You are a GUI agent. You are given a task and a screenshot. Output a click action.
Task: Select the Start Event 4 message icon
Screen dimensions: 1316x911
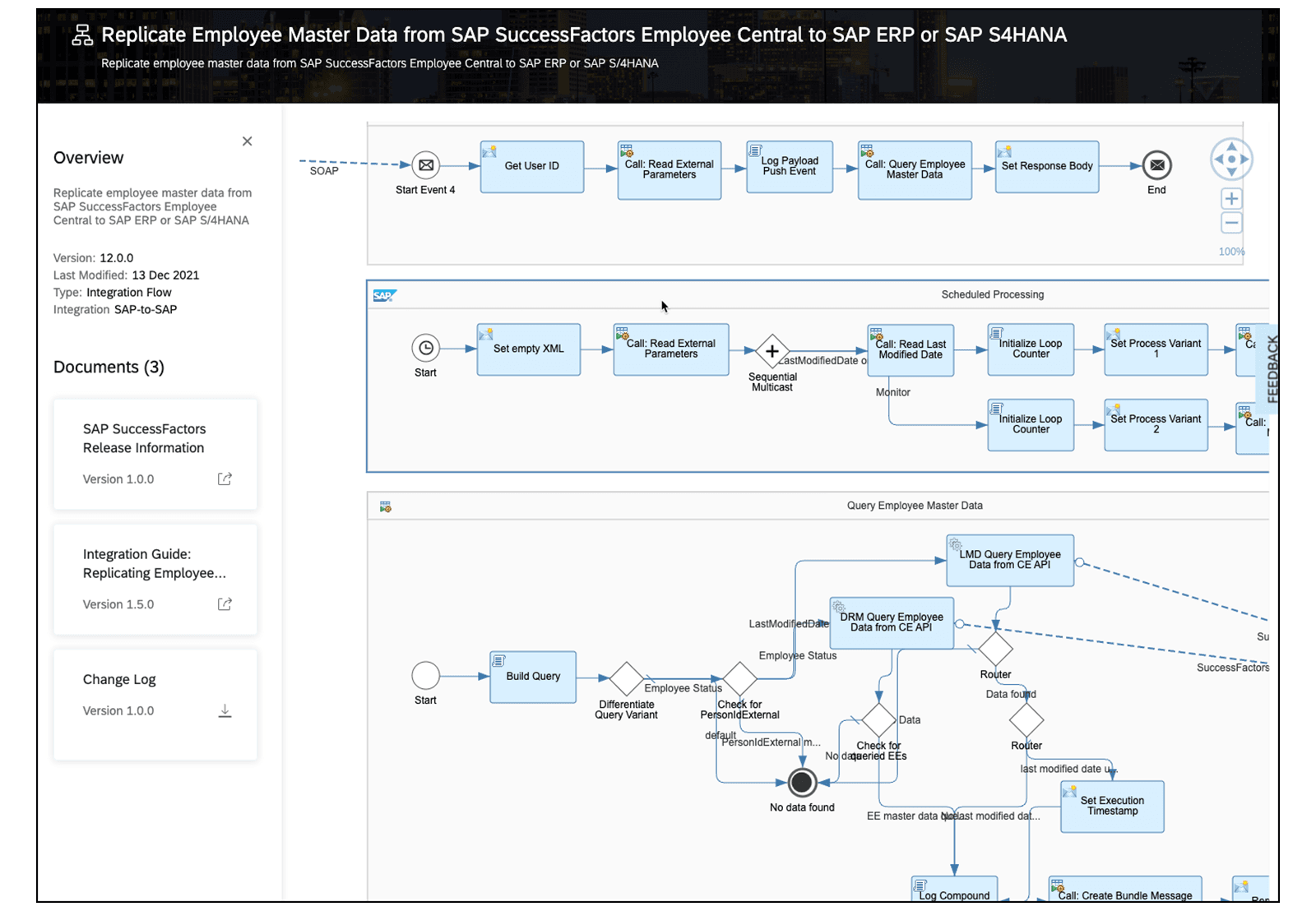426,165
